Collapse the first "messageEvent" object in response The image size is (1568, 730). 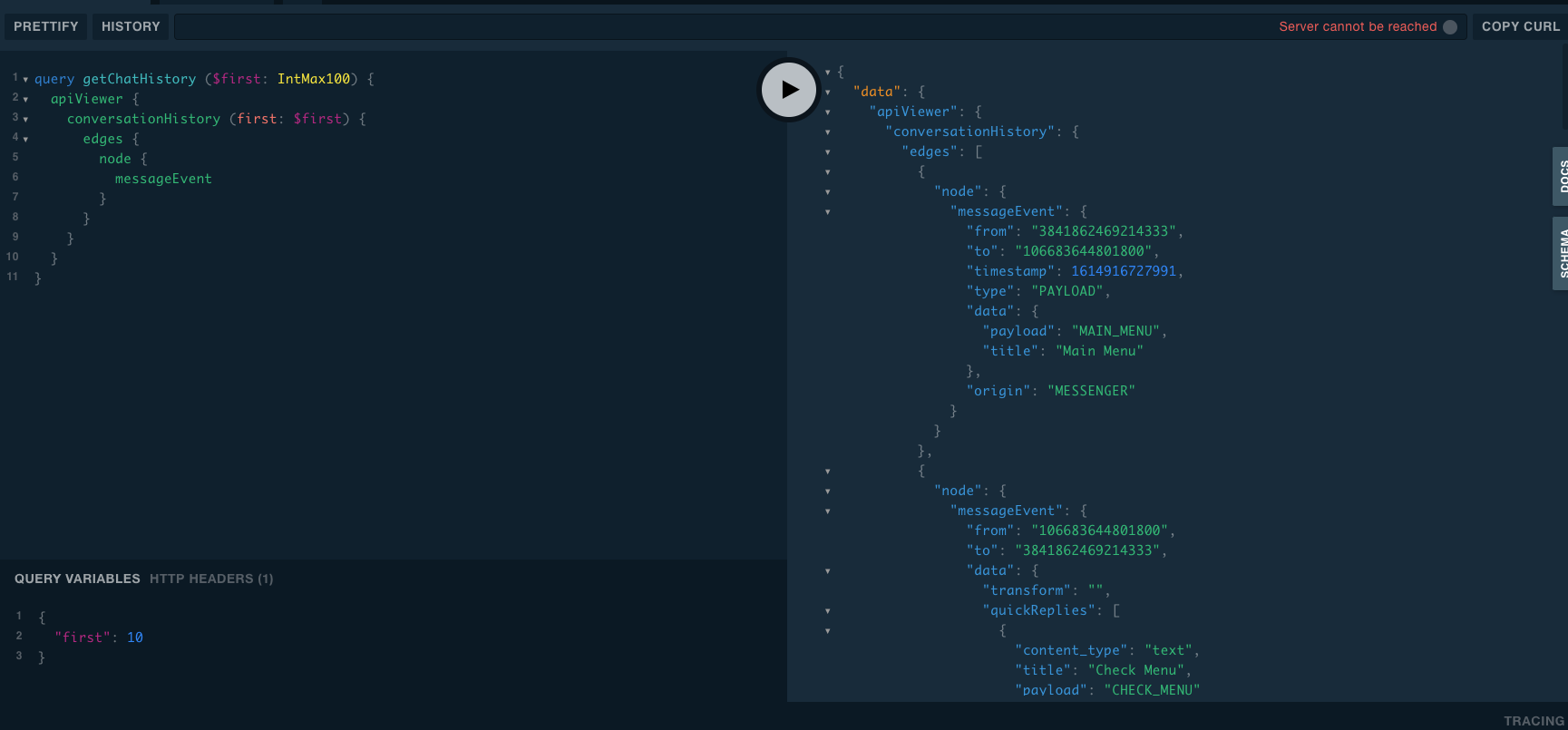(x=828, y=212)
